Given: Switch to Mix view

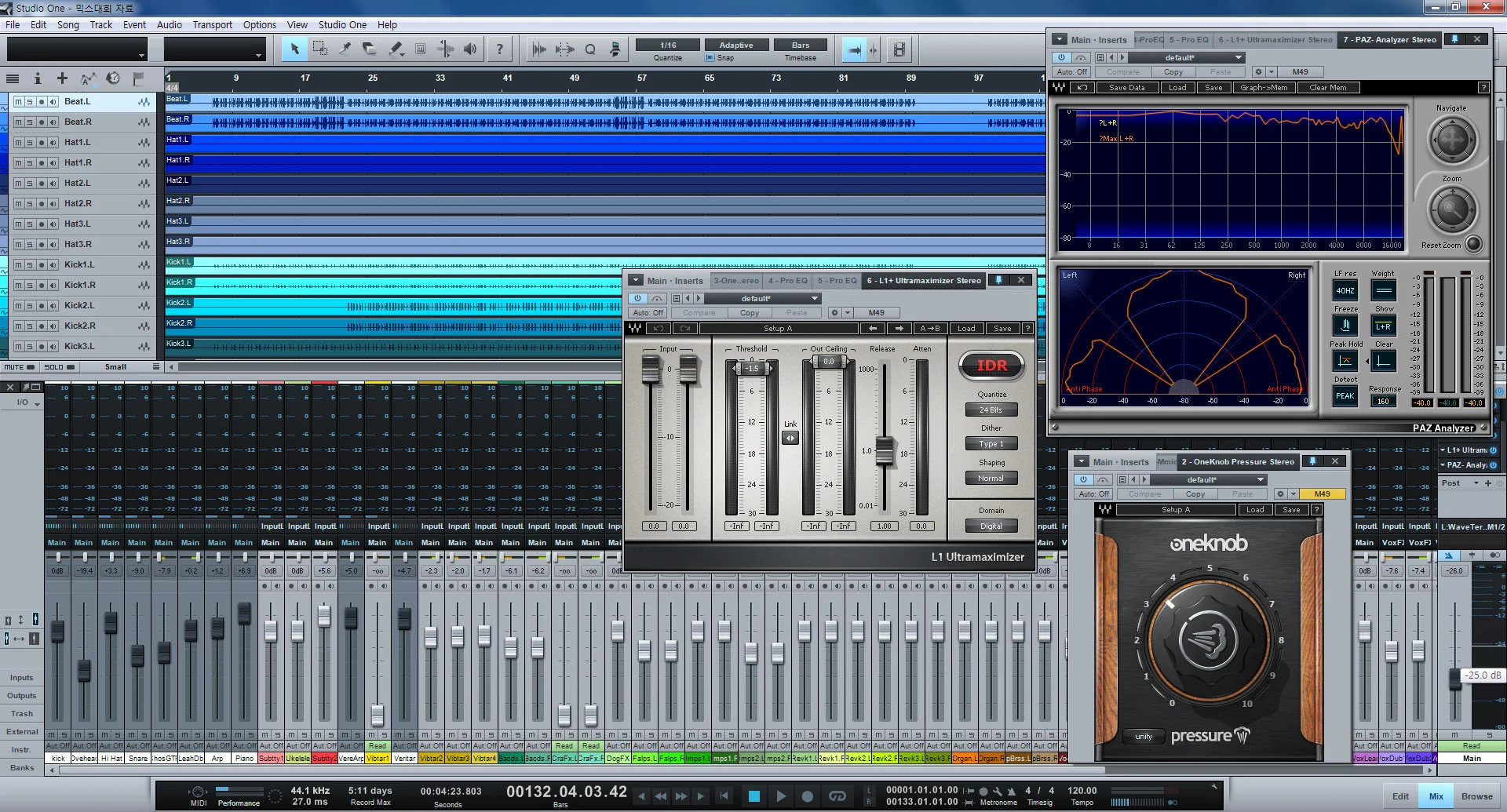Looking at the screenshot, I should tap(1436, 796).
